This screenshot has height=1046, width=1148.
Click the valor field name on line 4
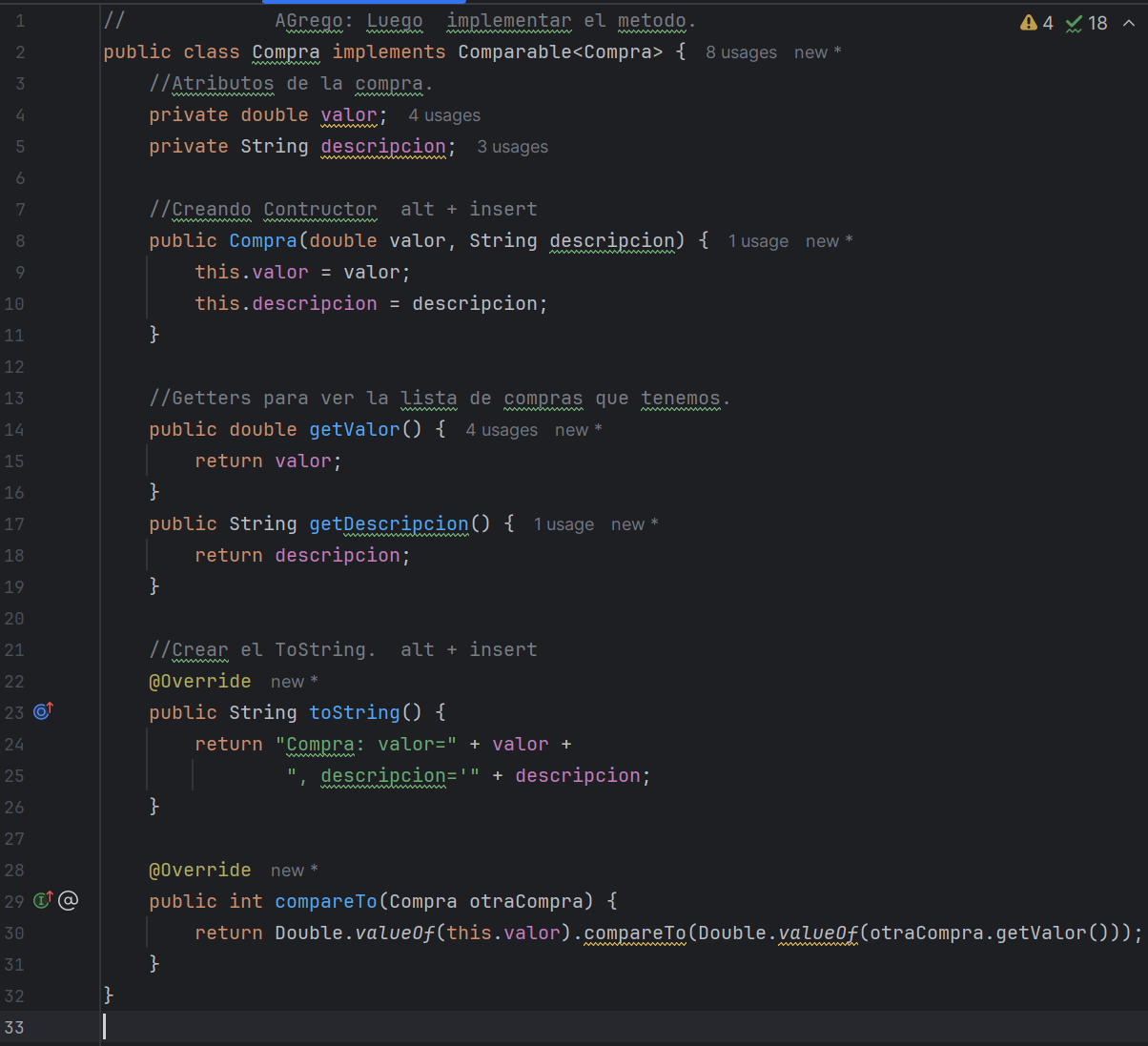tap(349, 114)
